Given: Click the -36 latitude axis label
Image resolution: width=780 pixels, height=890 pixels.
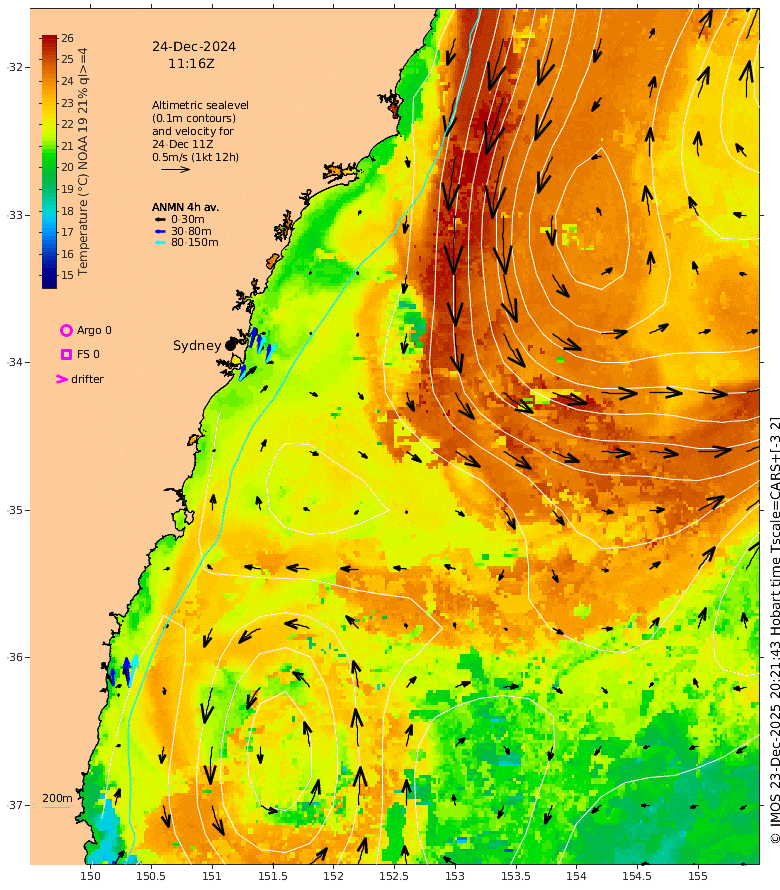Looking at the screenshot, I should tap(15, 657).
